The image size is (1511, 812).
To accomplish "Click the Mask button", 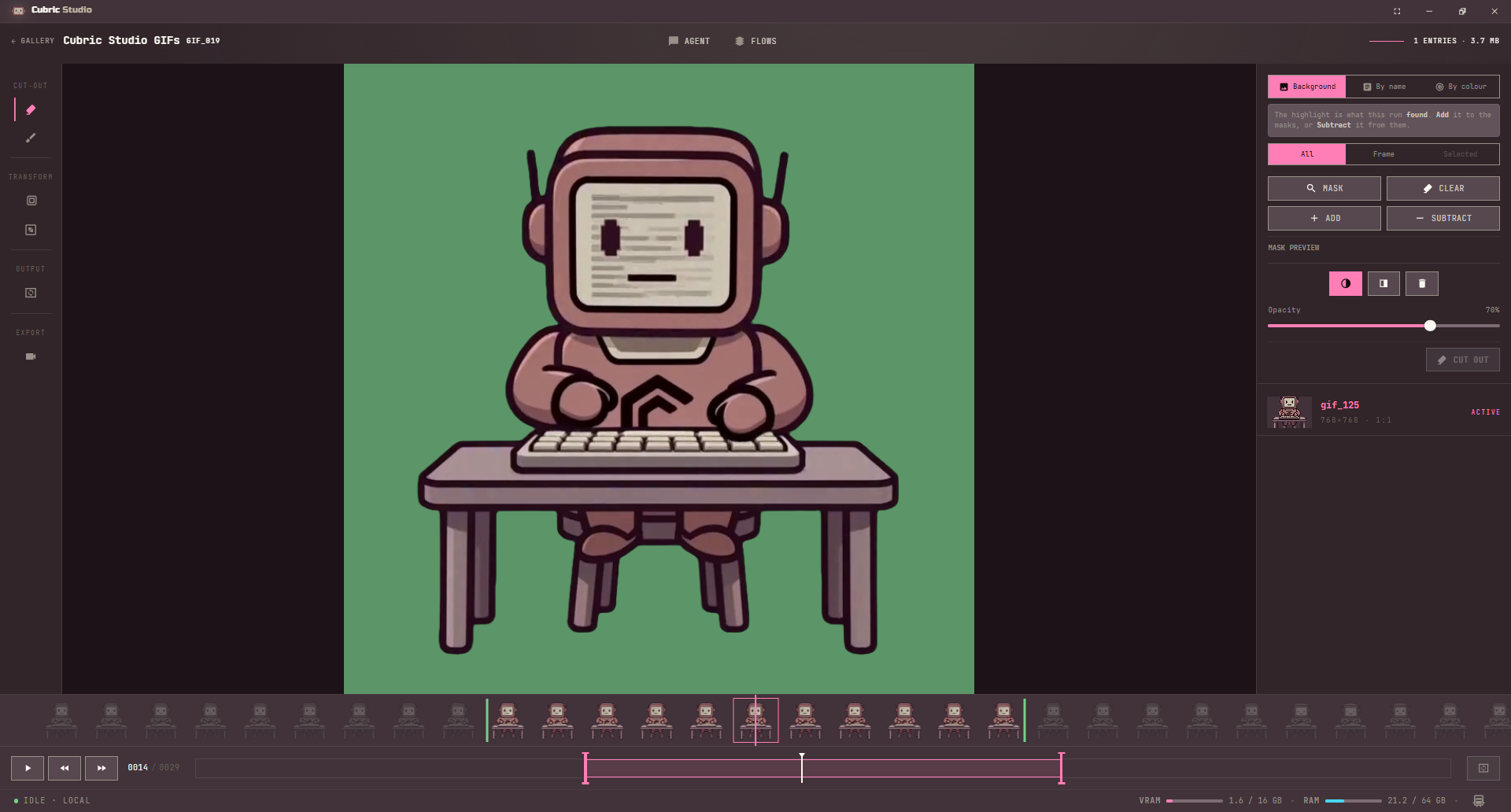I will click(x=1324, y=188).
